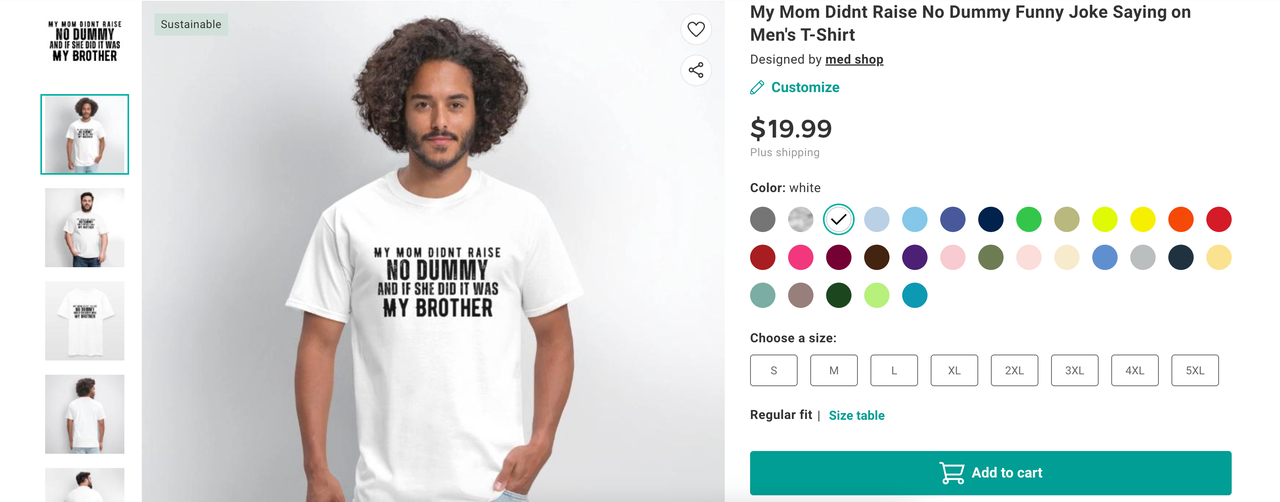1280x502 pixels.
Task: Pick the dark green color swatch
Action: point(839,296)
